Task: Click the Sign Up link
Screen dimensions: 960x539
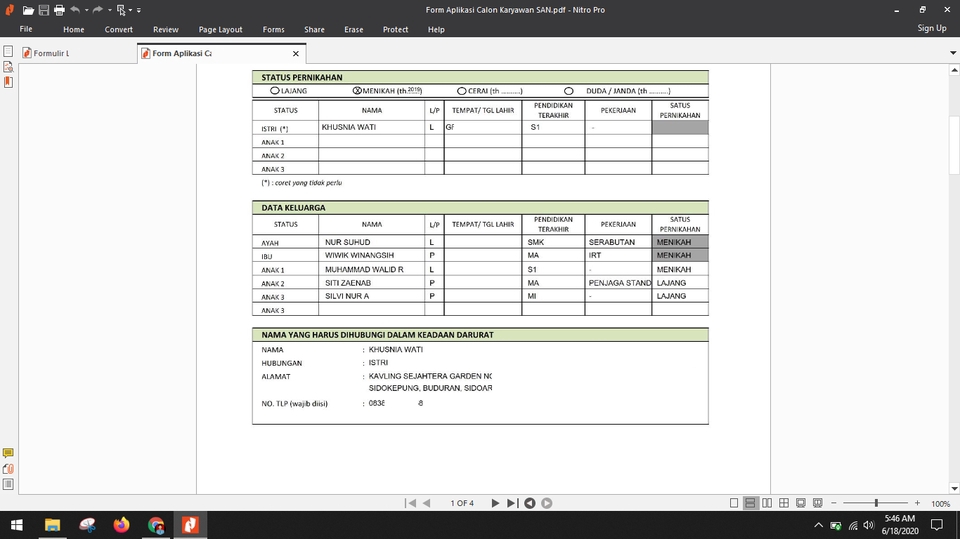Action: pyautogui.click(x=932, y=28)
